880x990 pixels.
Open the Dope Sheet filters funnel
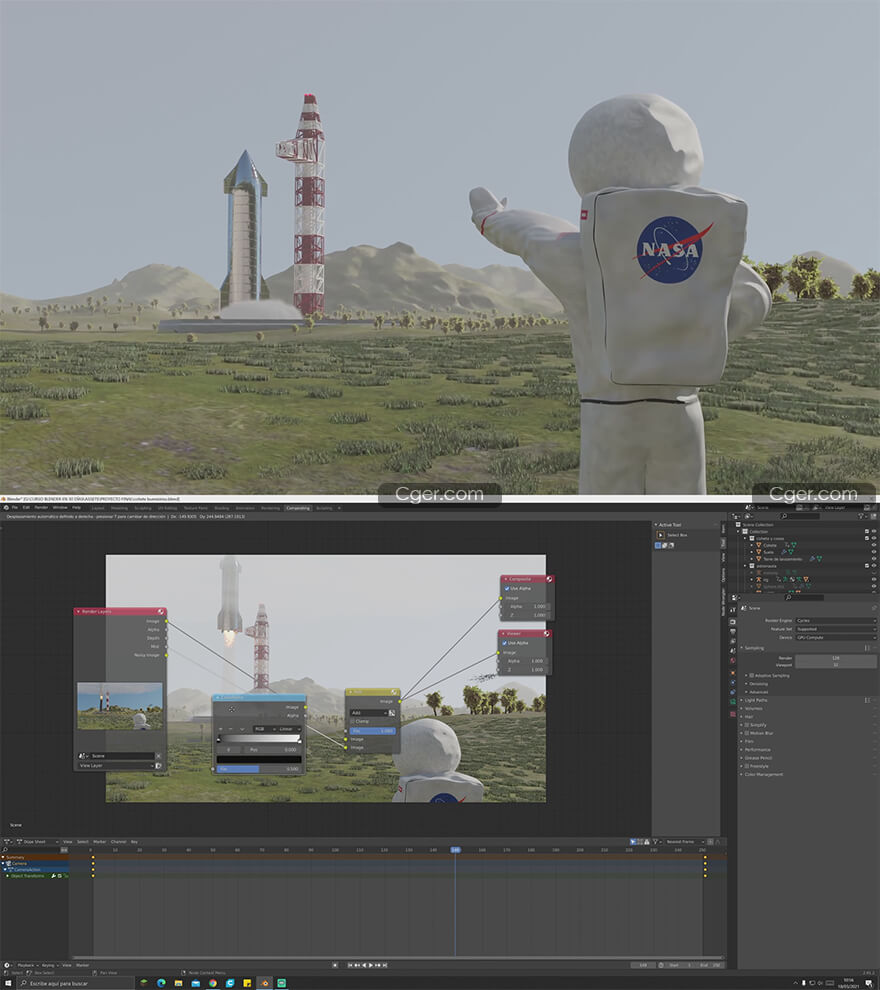pos(655,842)
